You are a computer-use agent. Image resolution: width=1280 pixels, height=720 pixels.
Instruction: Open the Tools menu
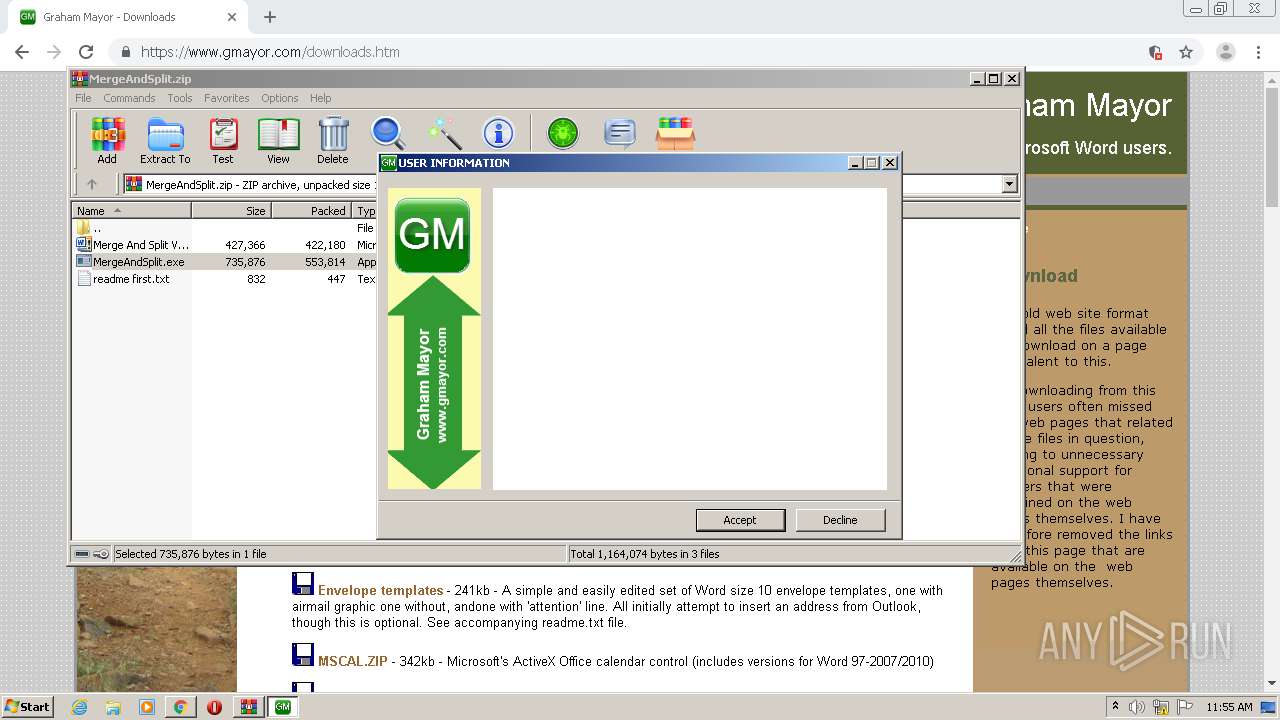point(180,98)
